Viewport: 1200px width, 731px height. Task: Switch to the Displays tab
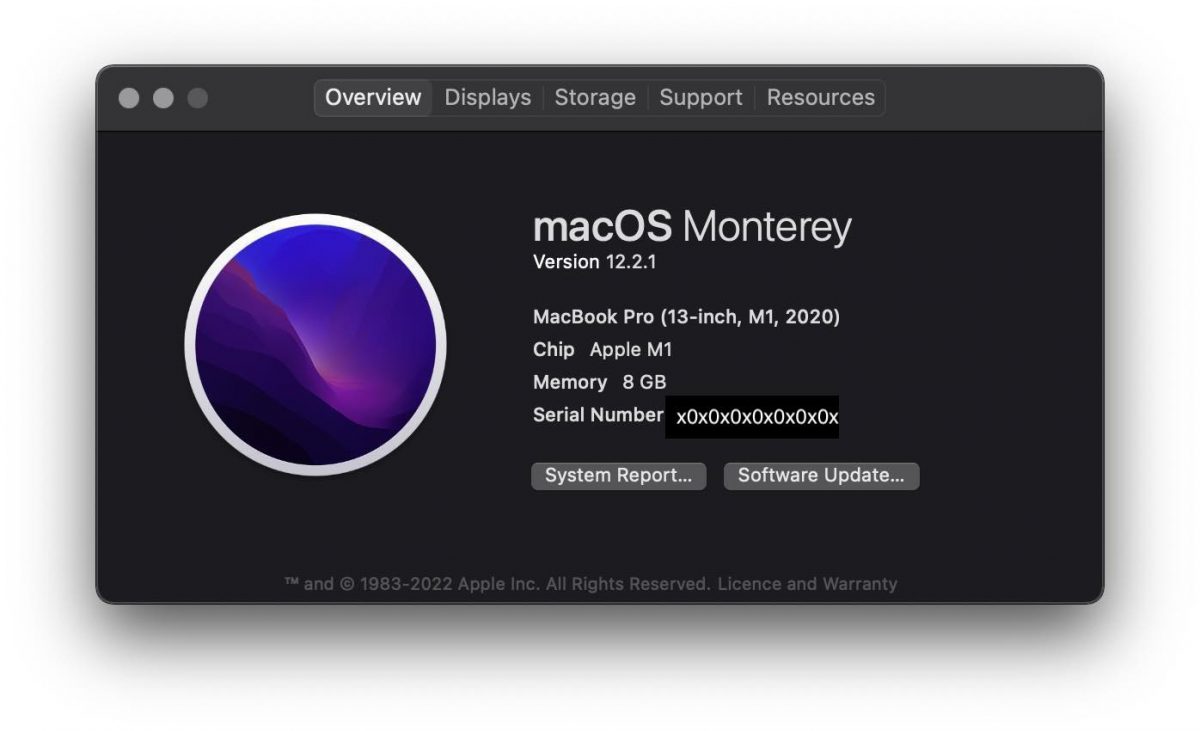[x=487, y=98]
